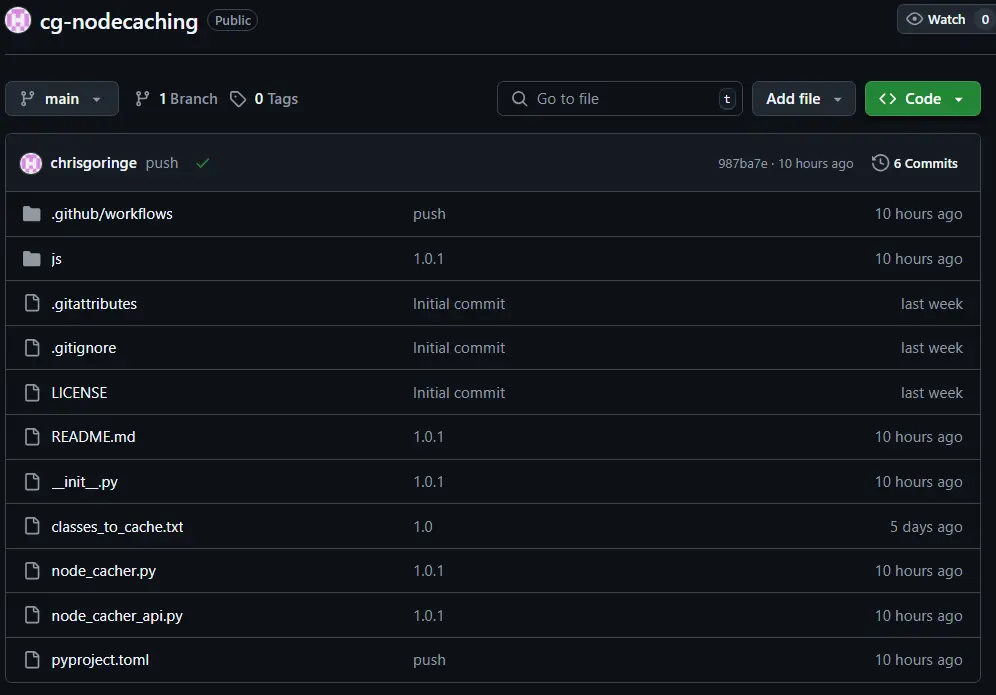The height and width of the screenshot is (695, 996).
Task: Open the pyproject.toml file
Action: pos(100,660)
